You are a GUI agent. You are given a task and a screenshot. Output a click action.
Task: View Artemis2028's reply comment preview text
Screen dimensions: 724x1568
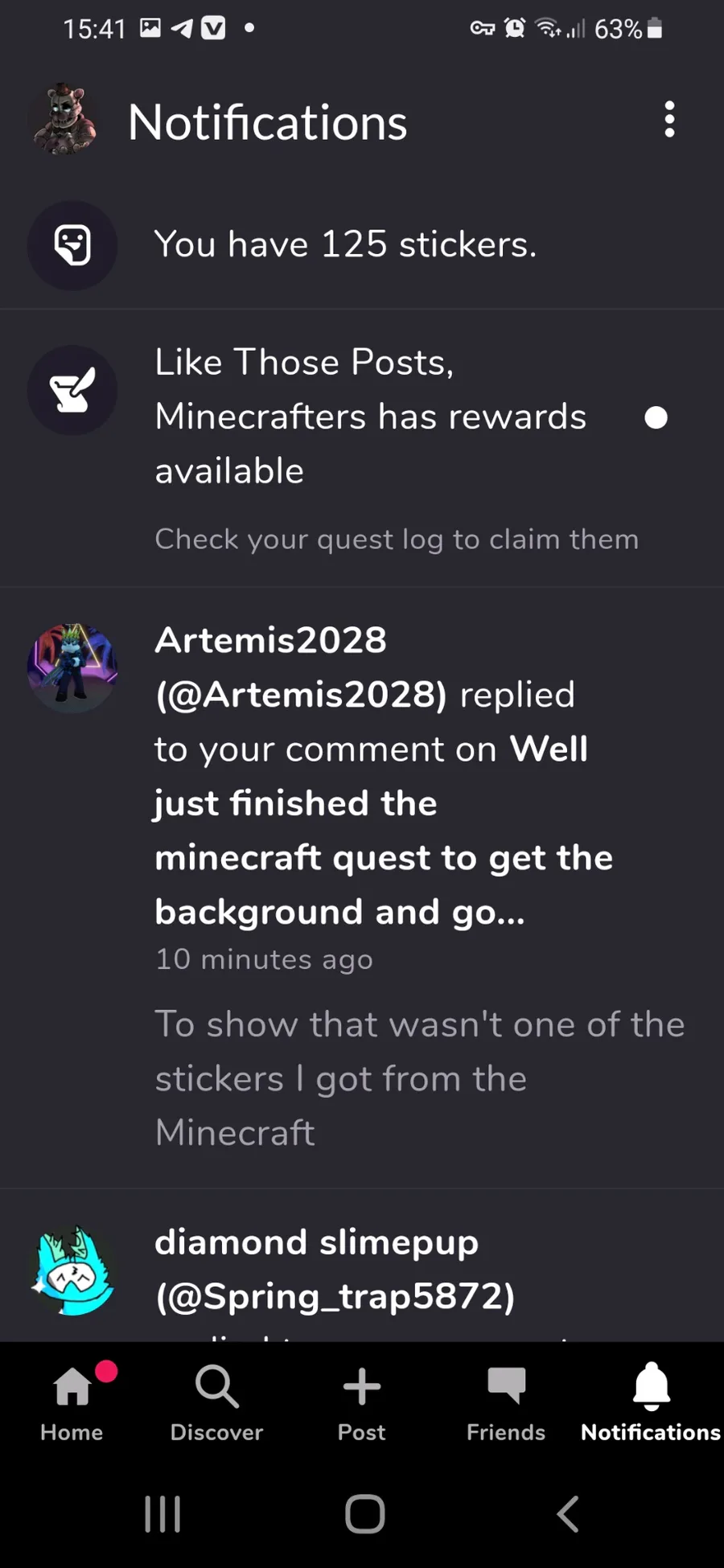click(418, 1078)
